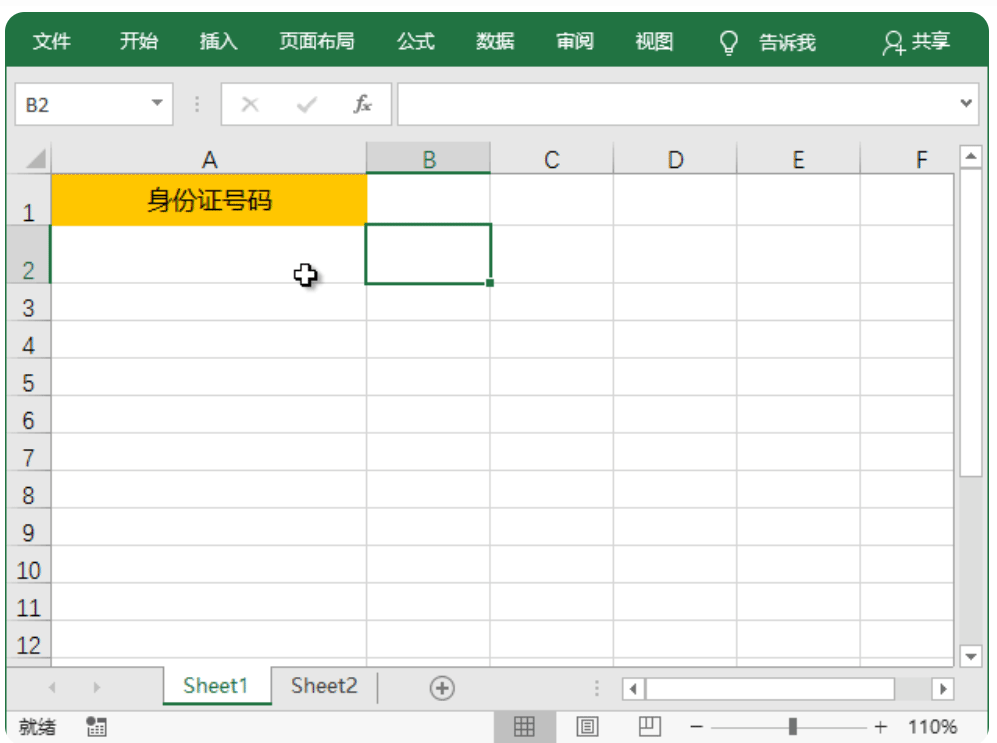Click the next sheet navigation arrow

(97, 687)
